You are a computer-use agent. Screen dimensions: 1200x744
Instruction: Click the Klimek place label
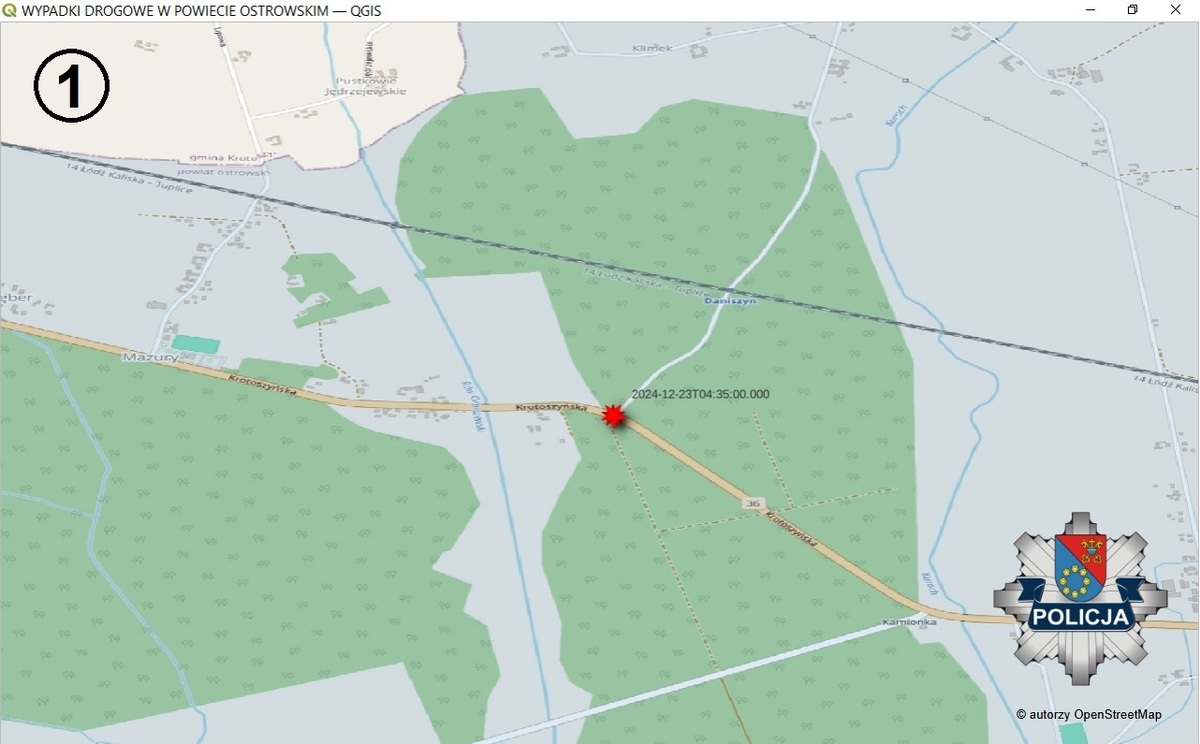(653, 47)
